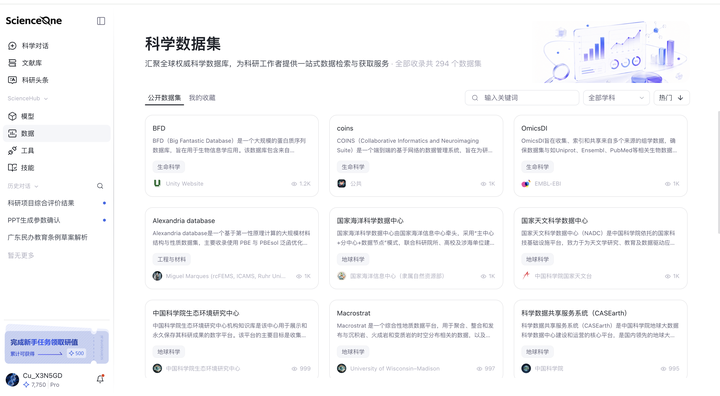The height and width of the screenshot is (396, 720).
Task: Open the PPT生成参数确认 conversation
Action: click(56, 220)
